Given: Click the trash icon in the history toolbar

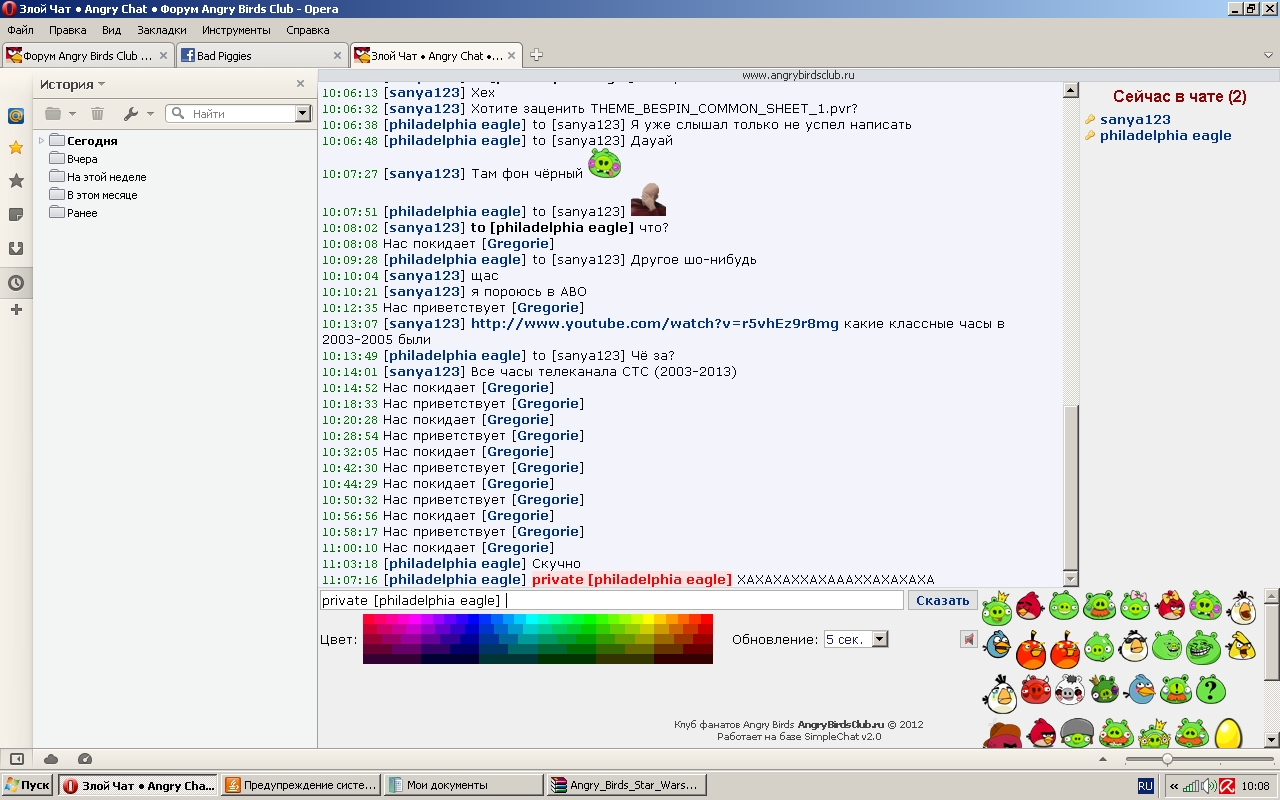Looking at the screenshot, I should tap(97, 114).
